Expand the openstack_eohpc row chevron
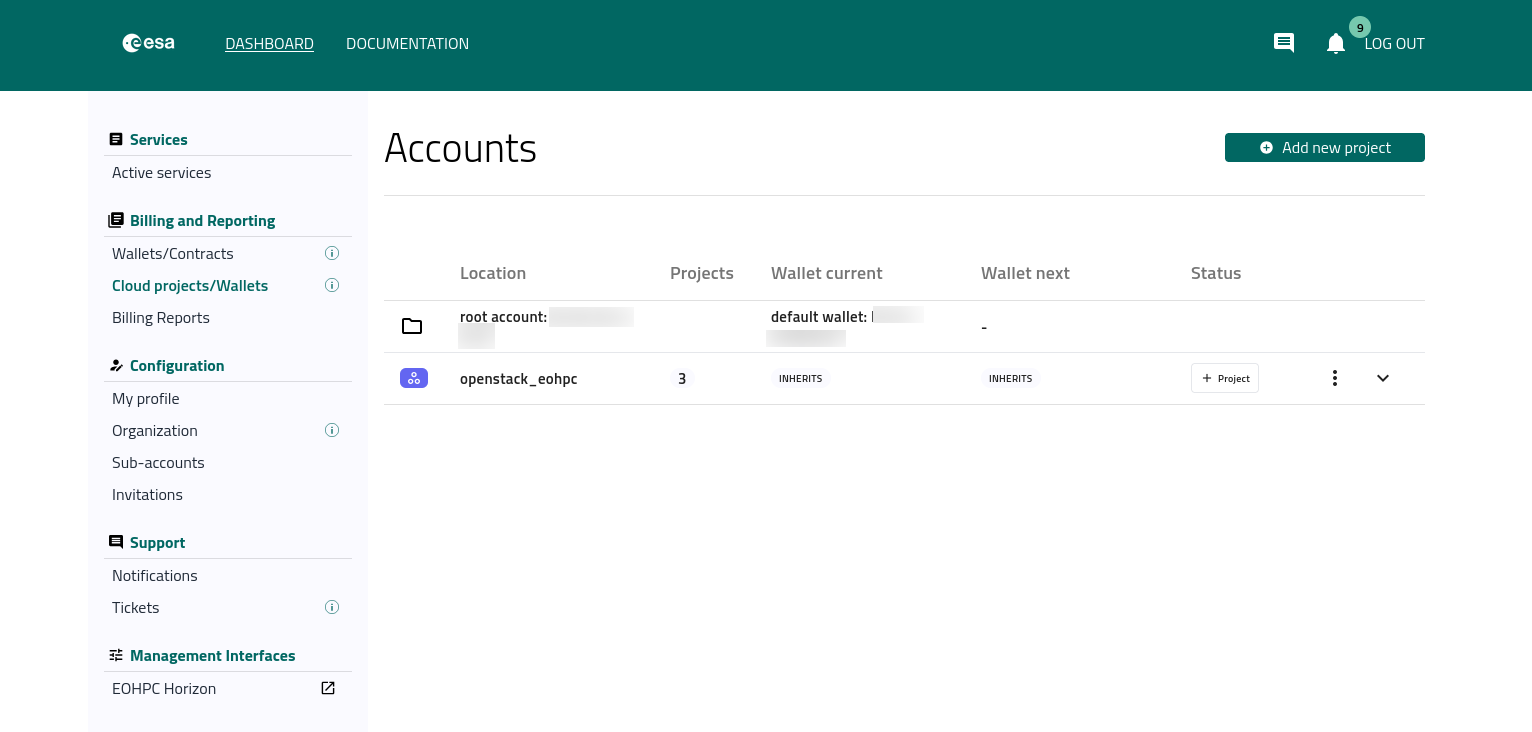Image resolution: width=1532 pixels, height=732 pixels. click(x=1383, y=378)
